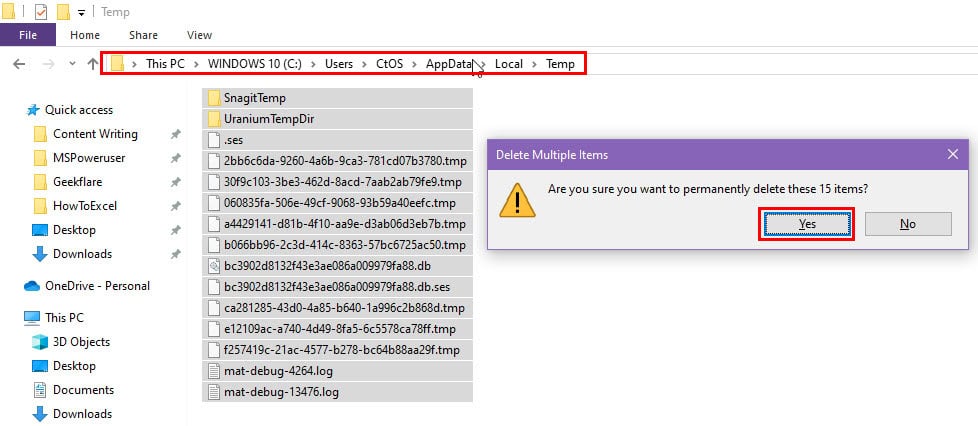This screenshot has width=978, height=426.
Task: Click This PC in address bar
Action: click(x=165, y=64)
